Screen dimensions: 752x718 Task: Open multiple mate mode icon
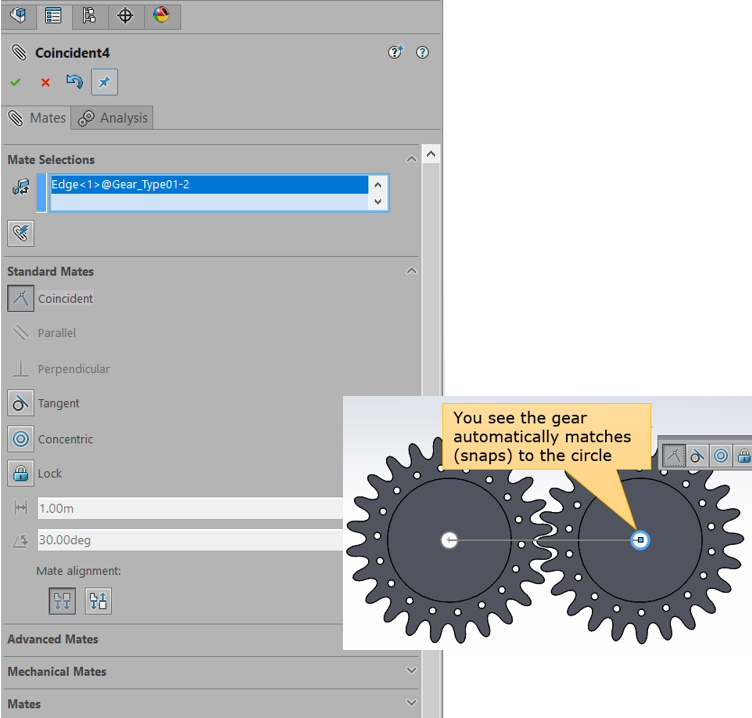tap(20, 233)
